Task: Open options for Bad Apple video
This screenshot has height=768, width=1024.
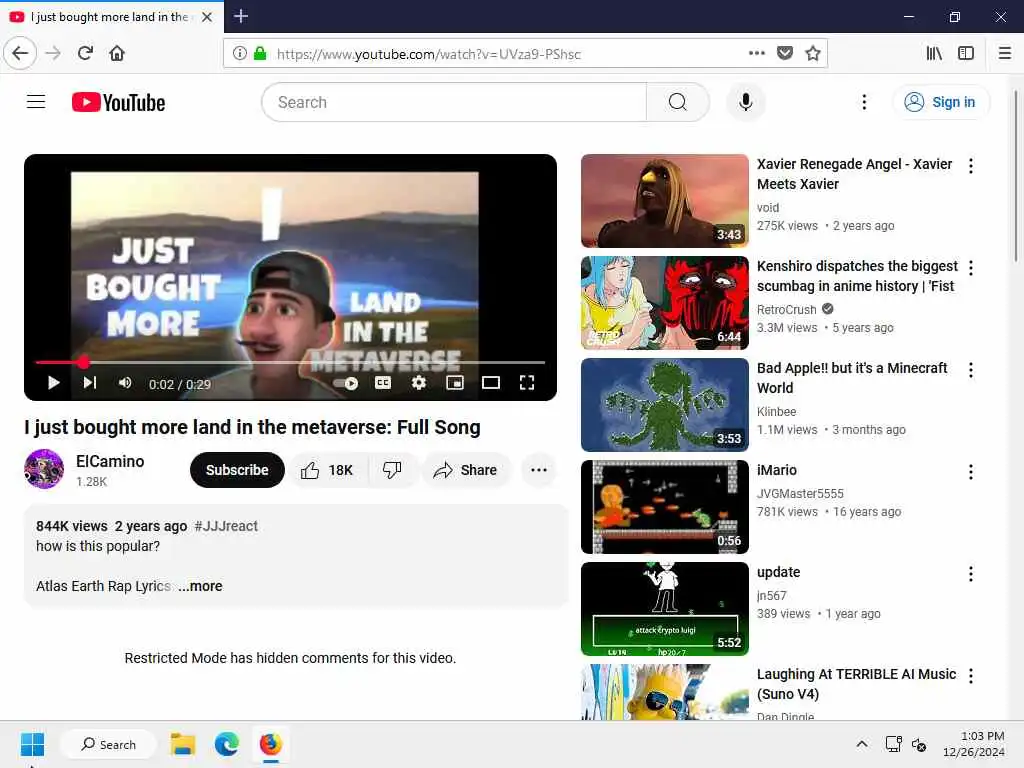Action: pos(971,370)
